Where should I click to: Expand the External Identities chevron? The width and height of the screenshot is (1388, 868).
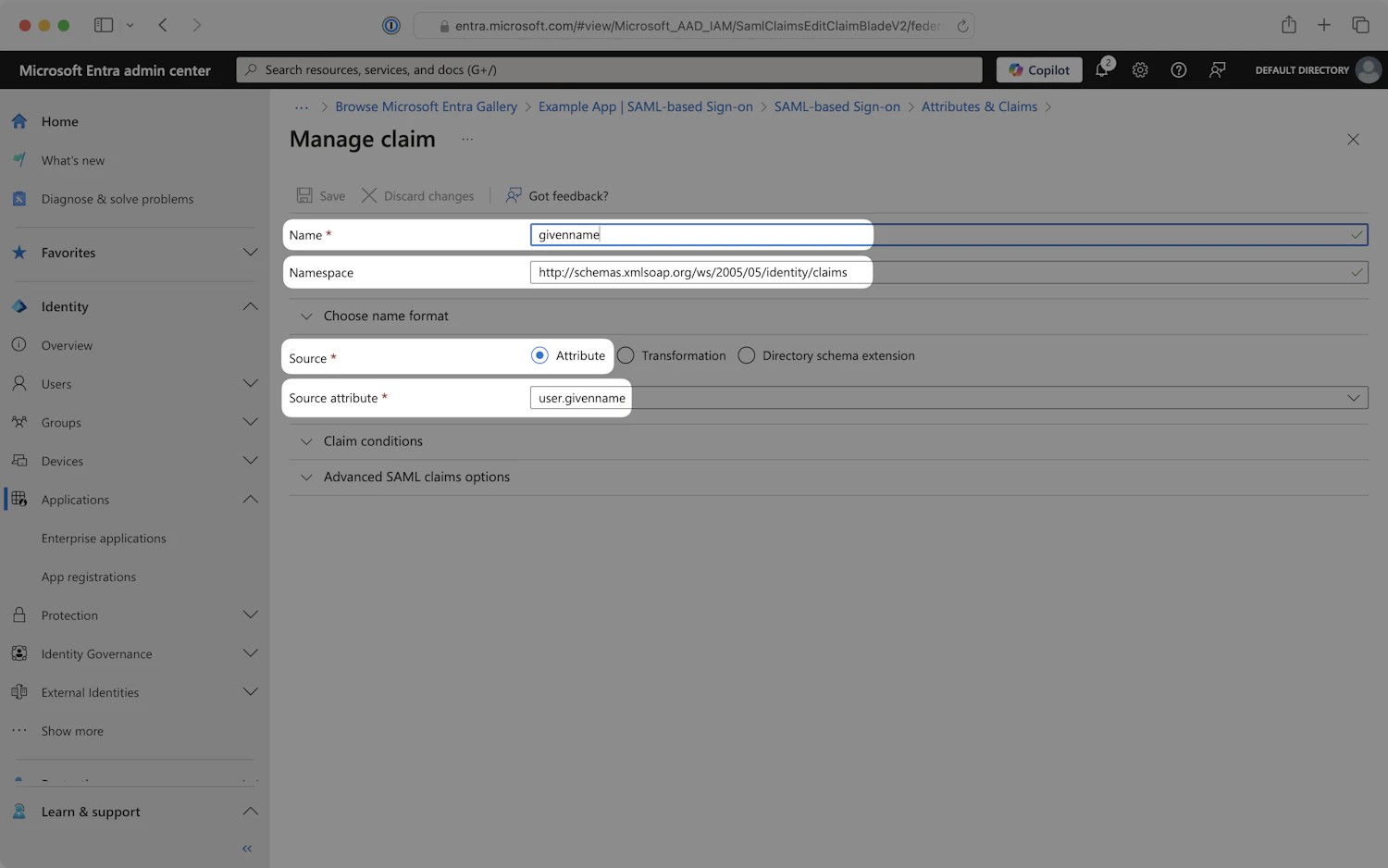250,692
